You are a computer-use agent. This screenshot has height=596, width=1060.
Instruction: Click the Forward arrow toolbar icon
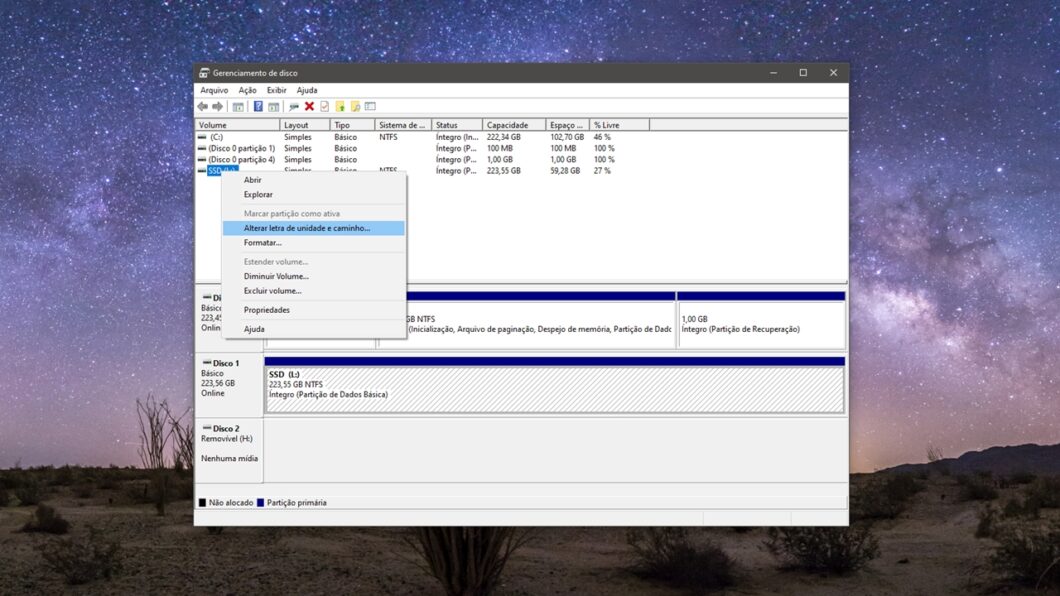[217, 107]
